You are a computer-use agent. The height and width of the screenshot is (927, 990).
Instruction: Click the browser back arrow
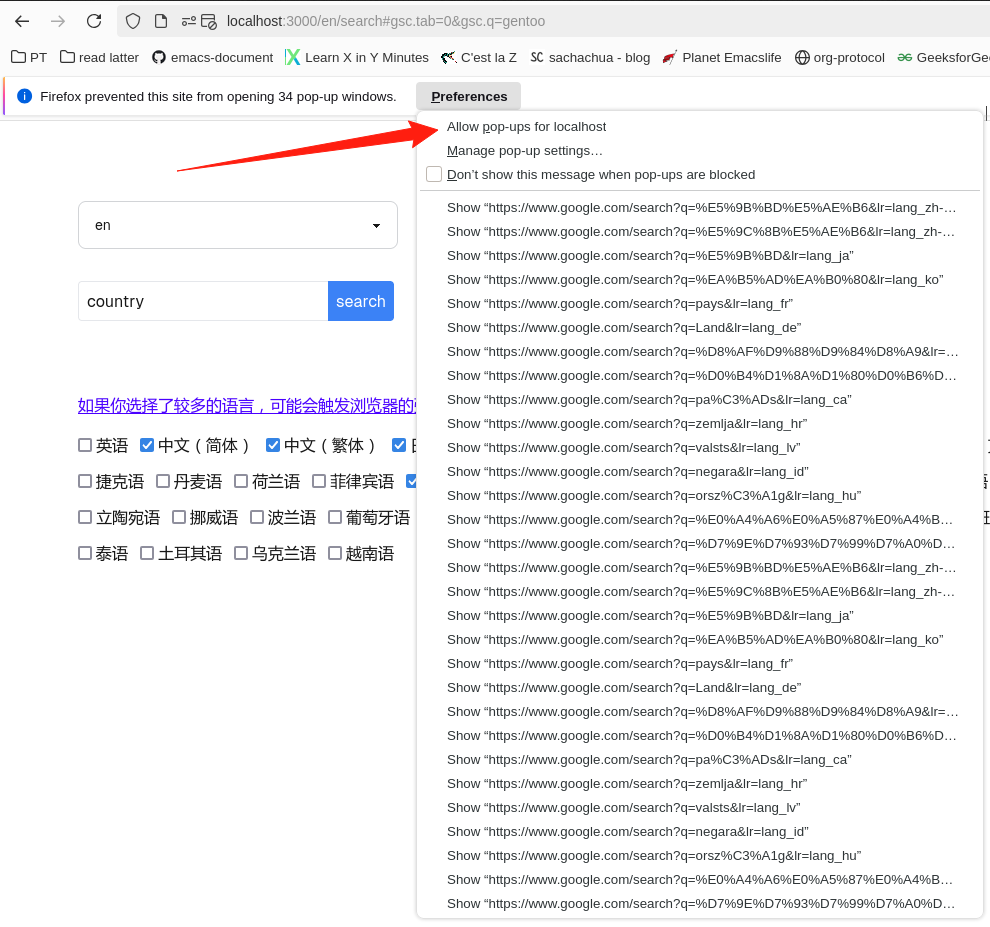[x=22, y=21]
